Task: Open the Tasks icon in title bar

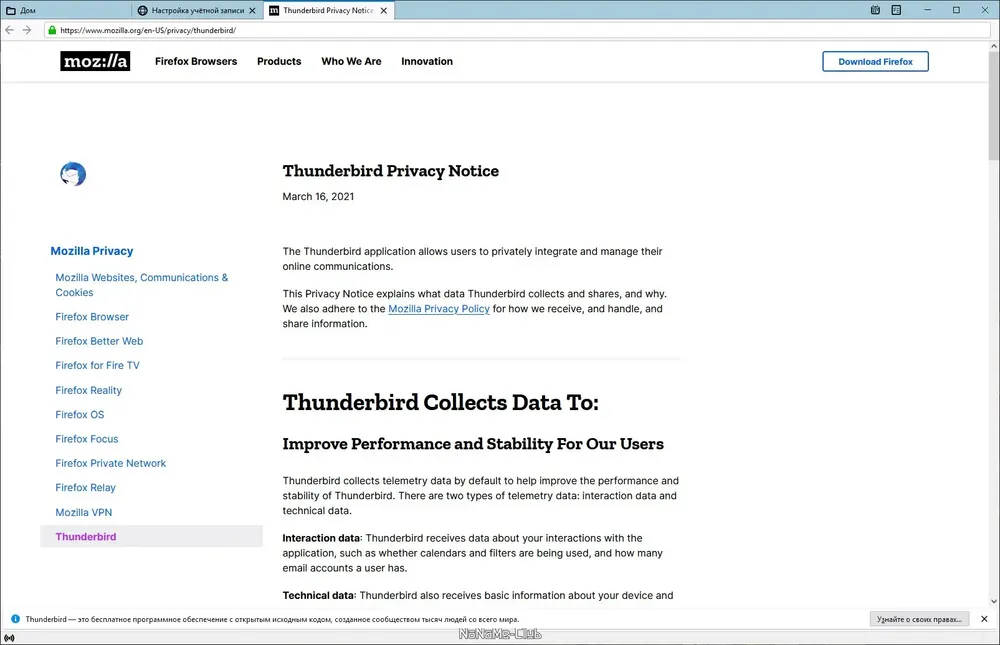Action: (896, 10)
